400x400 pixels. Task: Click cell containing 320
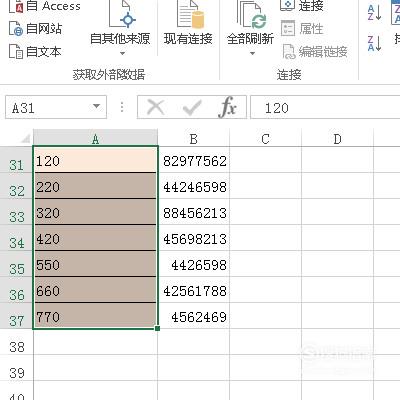[95, 212]
